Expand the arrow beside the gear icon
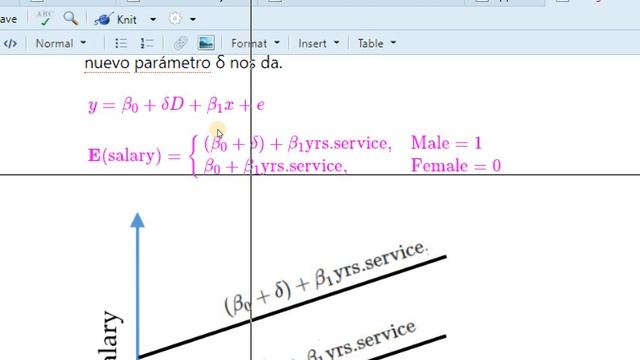640x360 pixels. 193,19
